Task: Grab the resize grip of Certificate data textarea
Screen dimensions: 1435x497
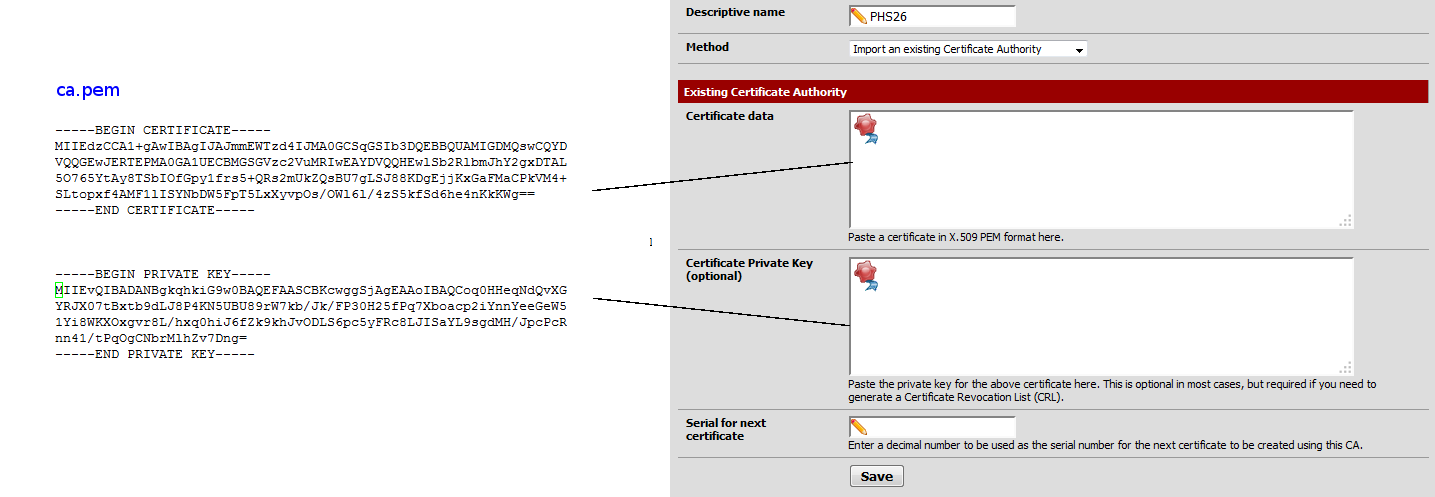Action: tap(1345, 221)
